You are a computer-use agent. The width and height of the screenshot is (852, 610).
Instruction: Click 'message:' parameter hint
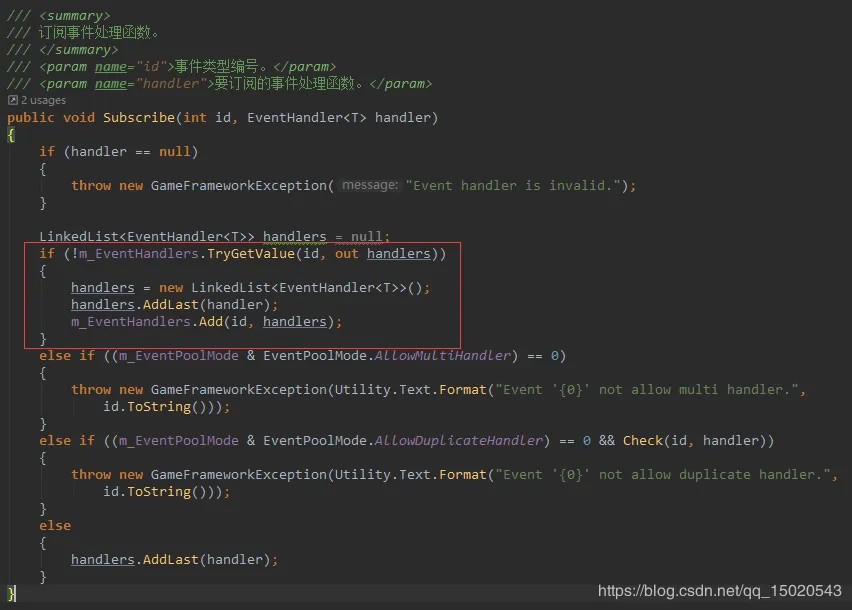370,185
